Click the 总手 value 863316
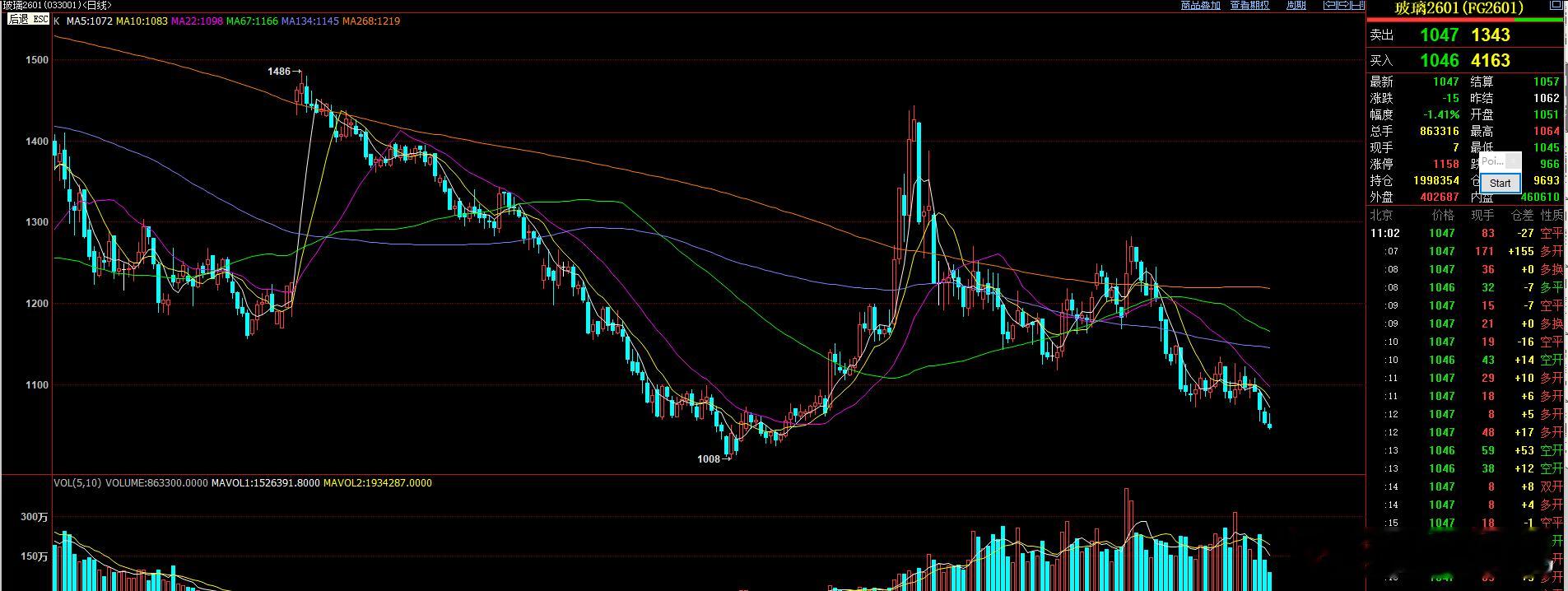1568x591 pixels. 1440,131
